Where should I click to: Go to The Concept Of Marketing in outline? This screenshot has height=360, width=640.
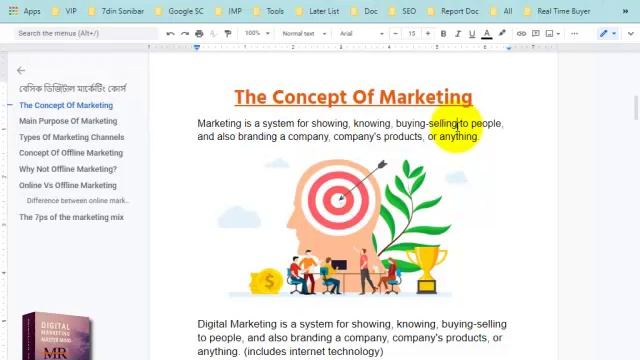[66, 105]
